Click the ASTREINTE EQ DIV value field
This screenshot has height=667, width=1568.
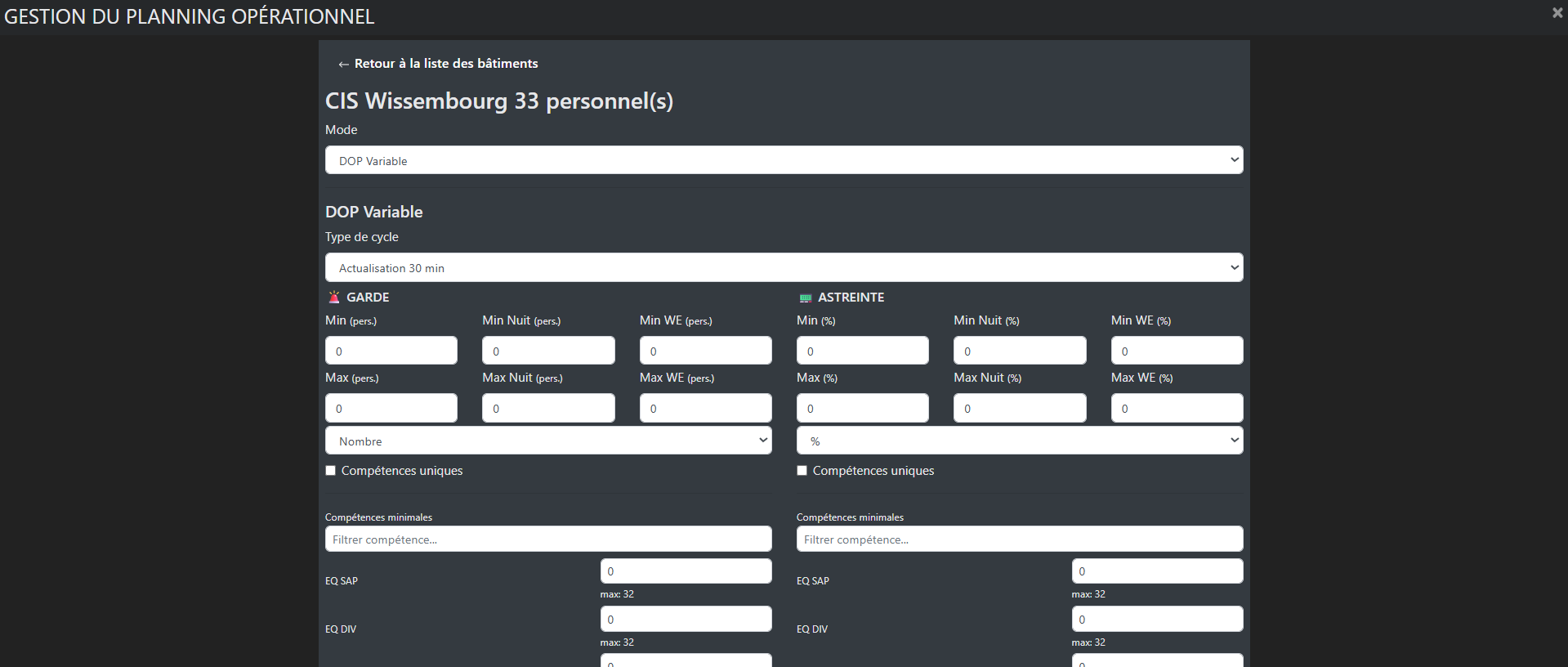tap(1157, 619)
